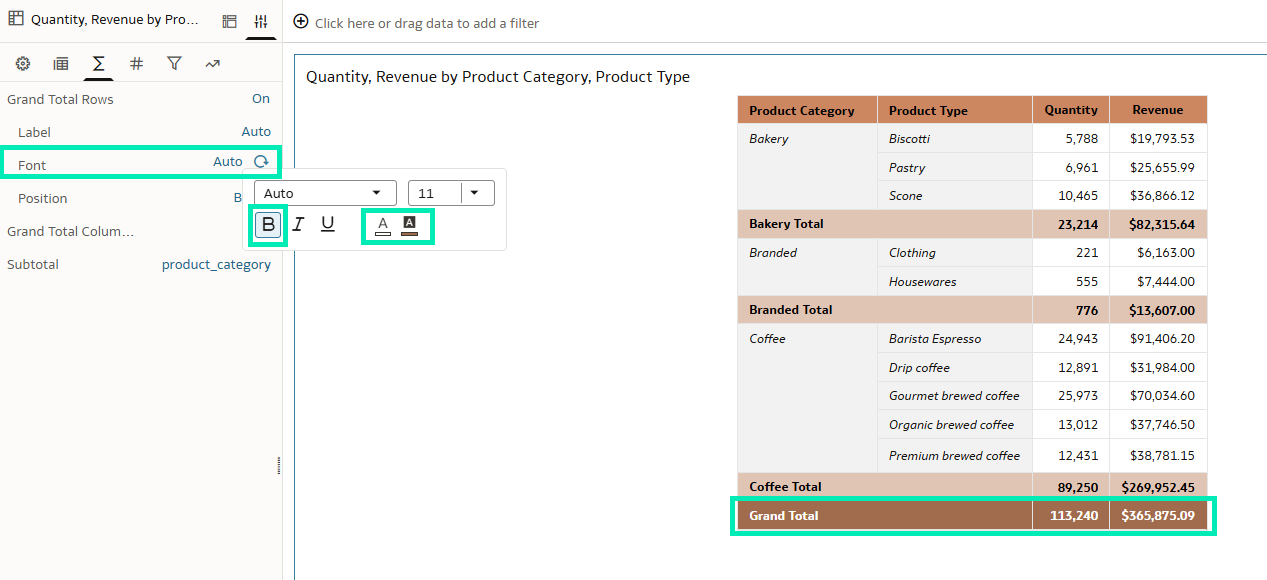This screenshot has width=1267, height=580.
Task: Switch to the Edge Labels table tab
Action: click(61, 64)
